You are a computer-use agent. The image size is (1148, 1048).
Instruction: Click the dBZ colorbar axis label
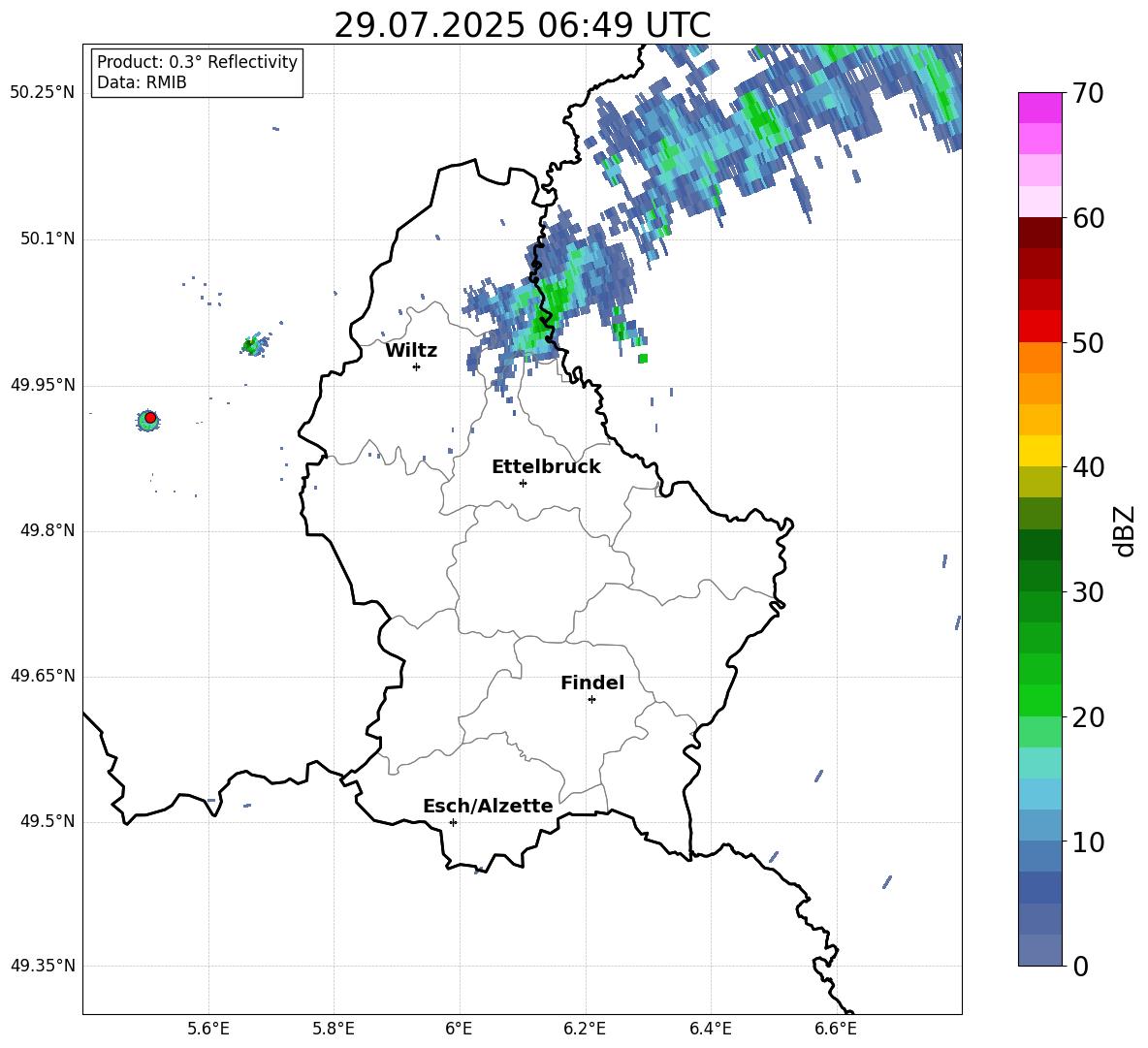(1125, 530)
